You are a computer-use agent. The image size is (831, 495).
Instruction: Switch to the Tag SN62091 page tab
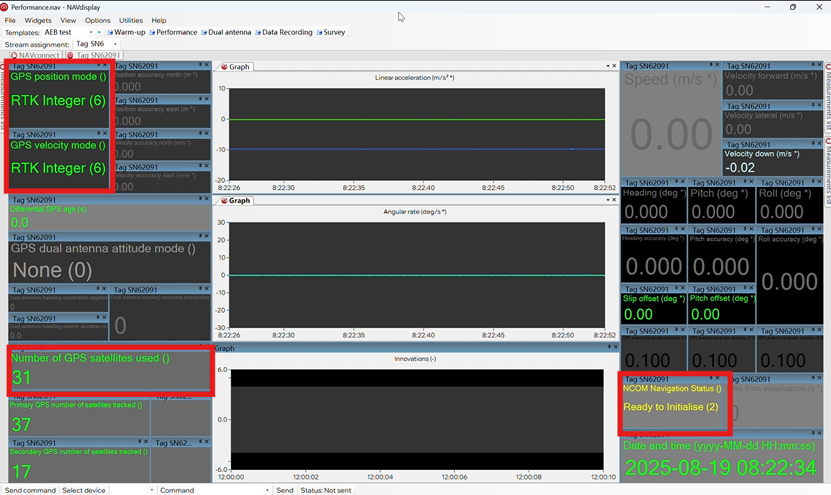[x=94, y=55]
